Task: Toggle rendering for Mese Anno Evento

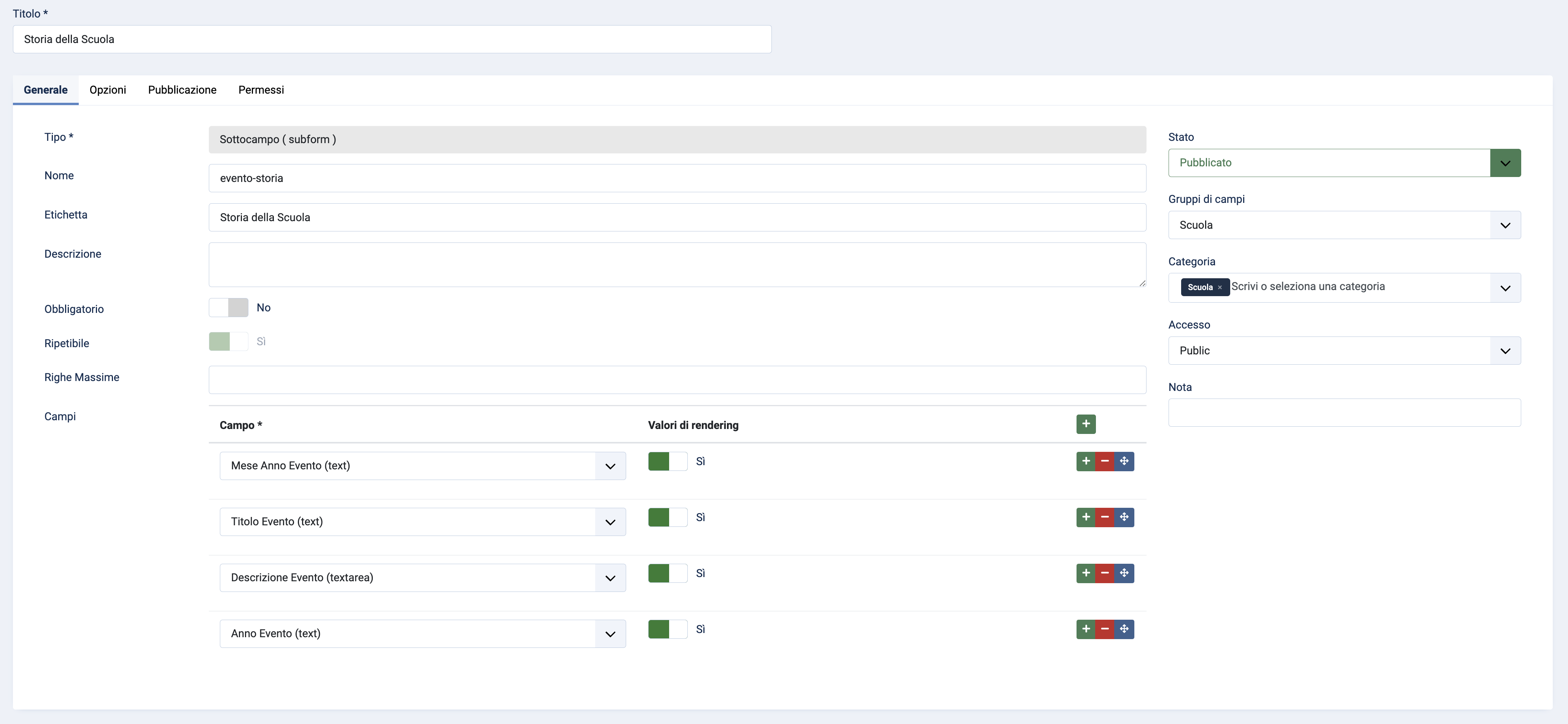Action: click(x=668, y=462)
